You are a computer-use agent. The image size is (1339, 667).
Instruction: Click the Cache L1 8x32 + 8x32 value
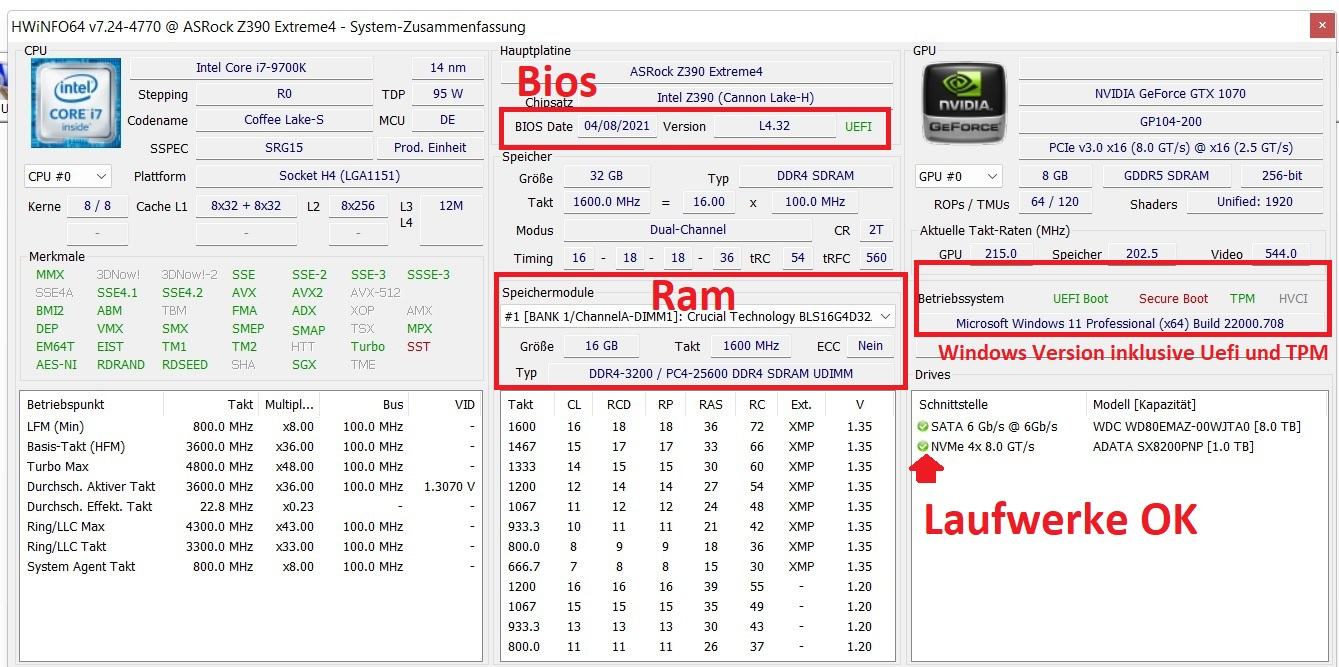click(246, 206)
